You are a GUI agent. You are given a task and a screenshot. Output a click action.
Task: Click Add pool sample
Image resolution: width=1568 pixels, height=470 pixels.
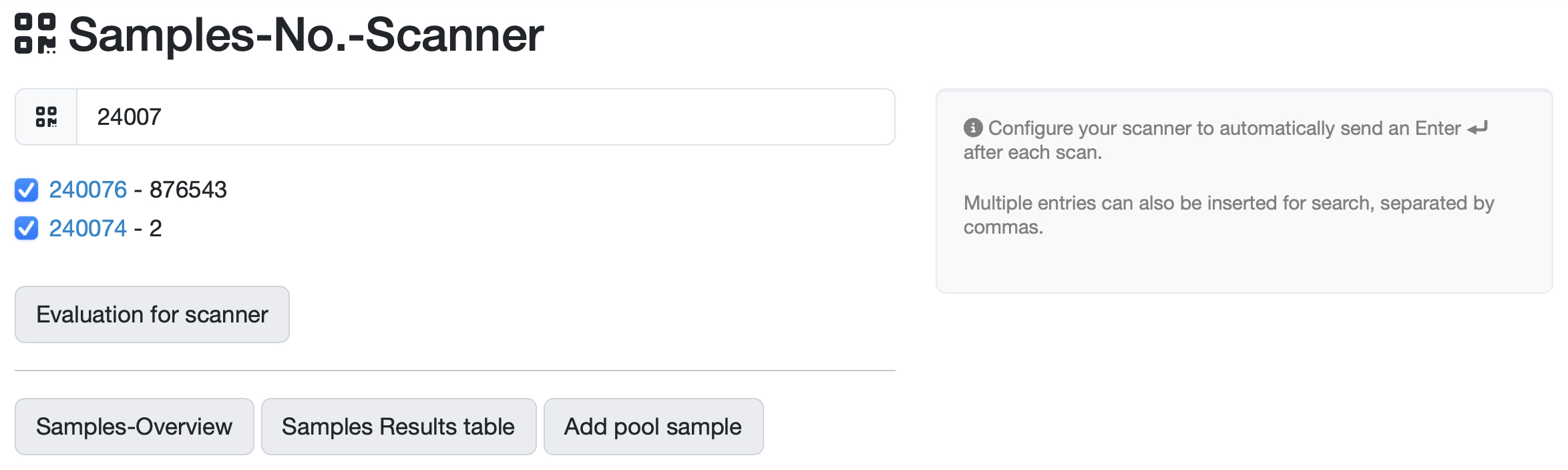click(652, 427)
